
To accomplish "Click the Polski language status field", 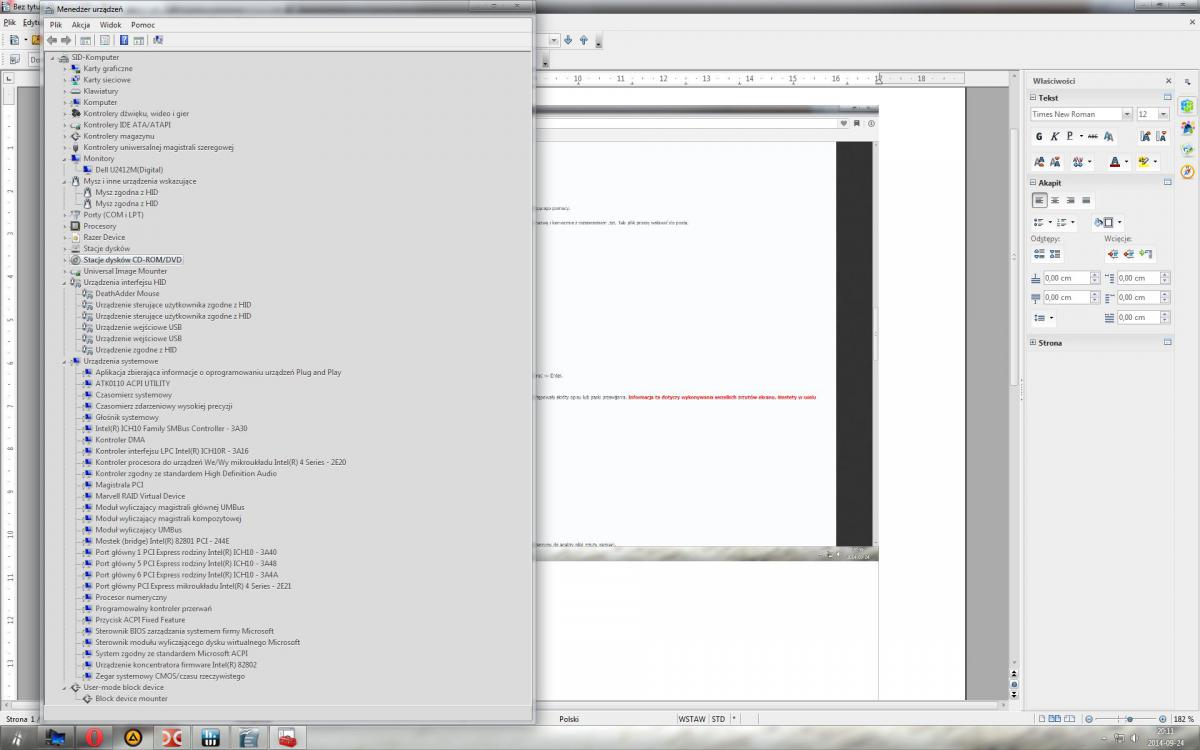I will tap(569, 719).
